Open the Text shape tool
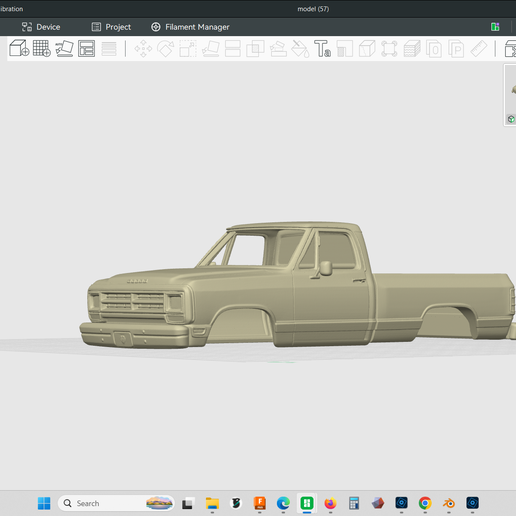This screenshot has width=516, height=516. tap(323, 49)
